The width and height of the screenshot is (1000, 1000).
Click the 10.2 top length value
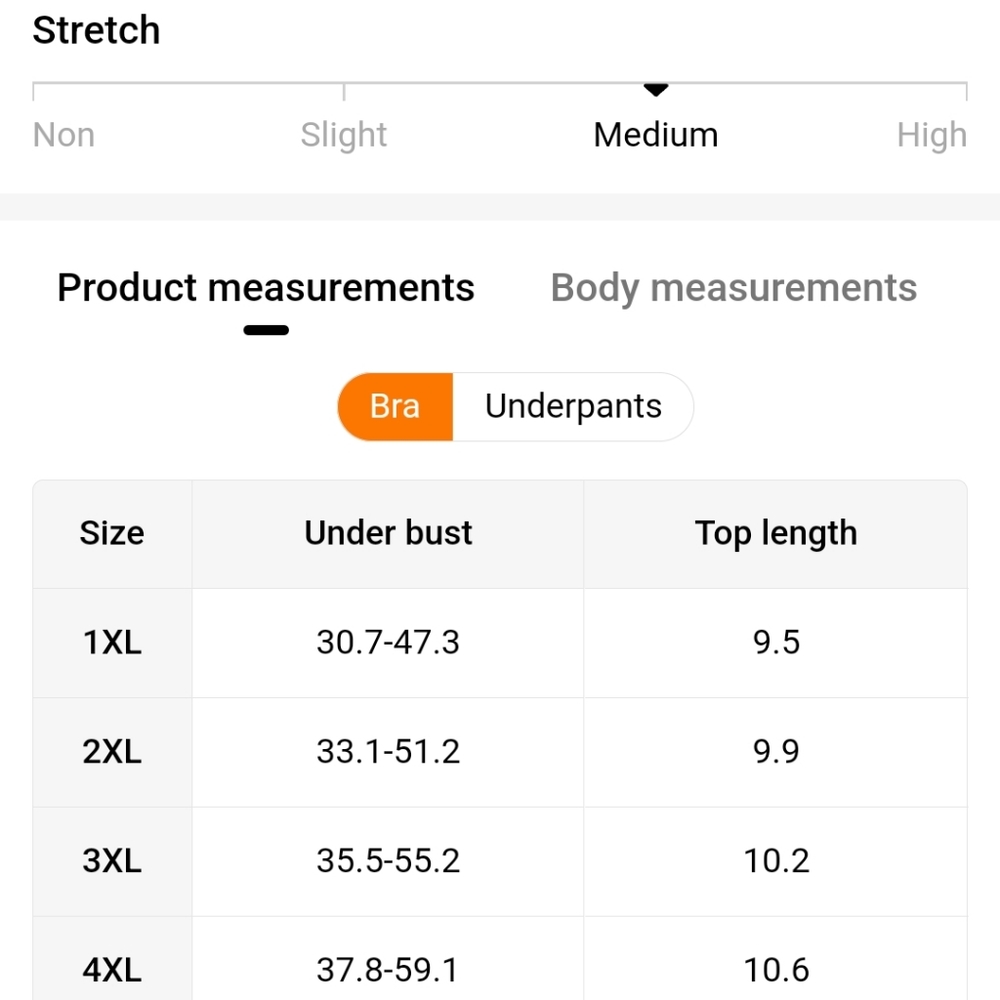[x=776, y=862]
